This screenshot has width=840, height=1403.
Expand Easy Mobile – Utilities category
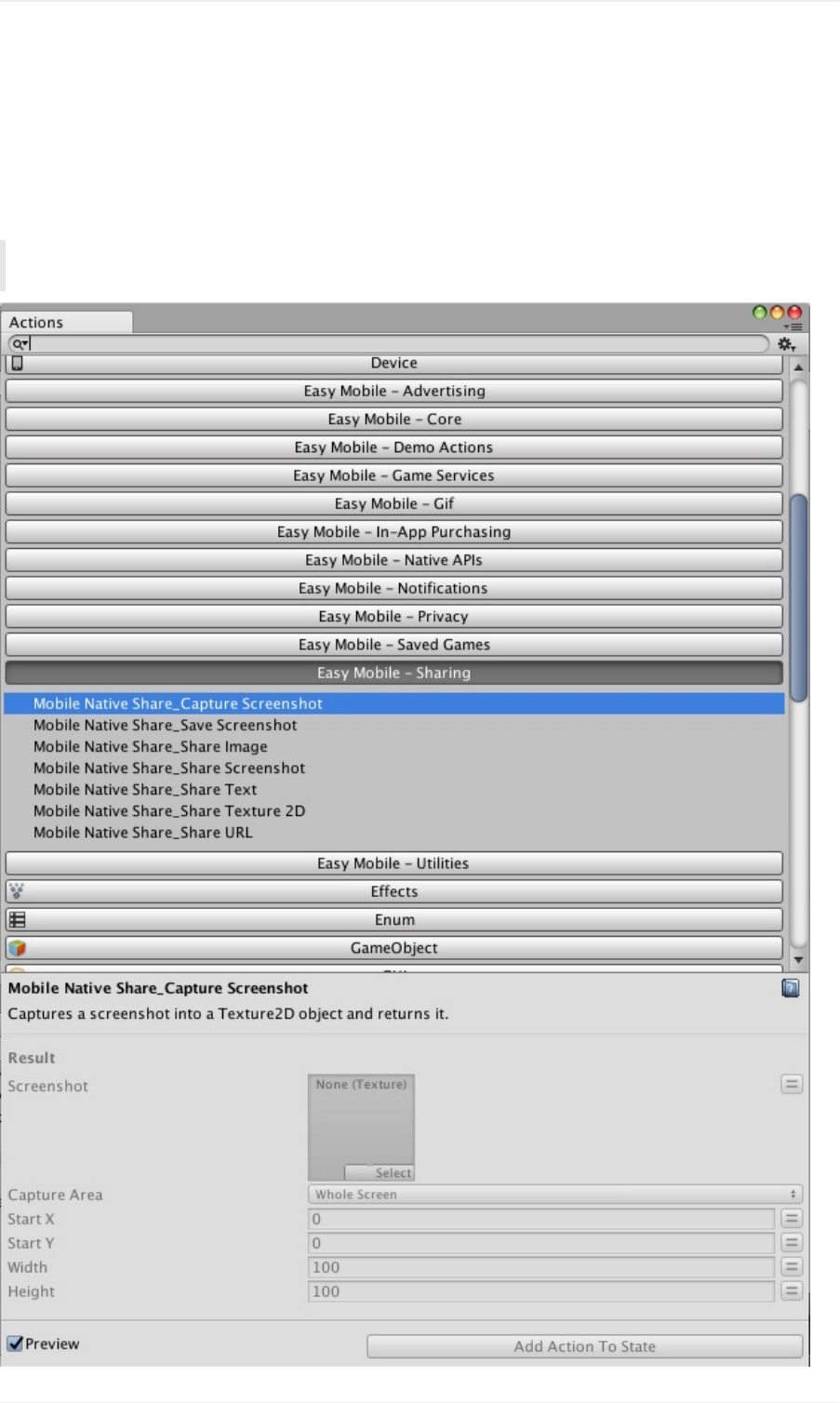pyautogui.click(x=394, y=863)
